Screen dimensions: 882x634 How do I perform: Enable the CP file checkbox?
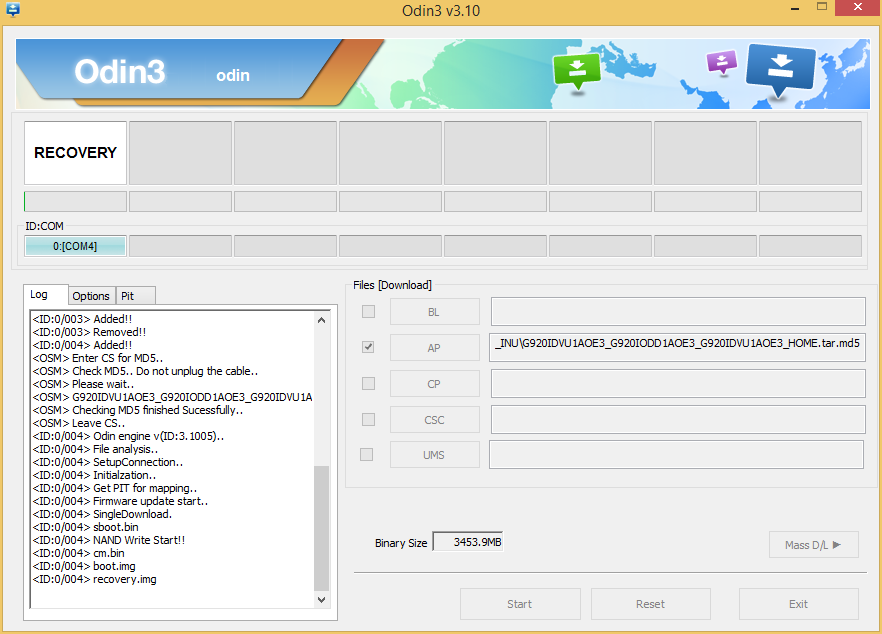click(368, 383)
